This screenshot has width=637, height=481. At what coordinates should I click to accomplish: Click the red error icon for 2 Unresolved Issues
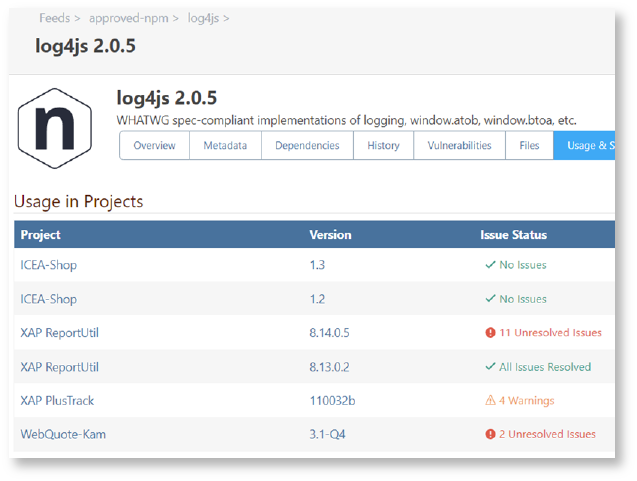(490, 434)
